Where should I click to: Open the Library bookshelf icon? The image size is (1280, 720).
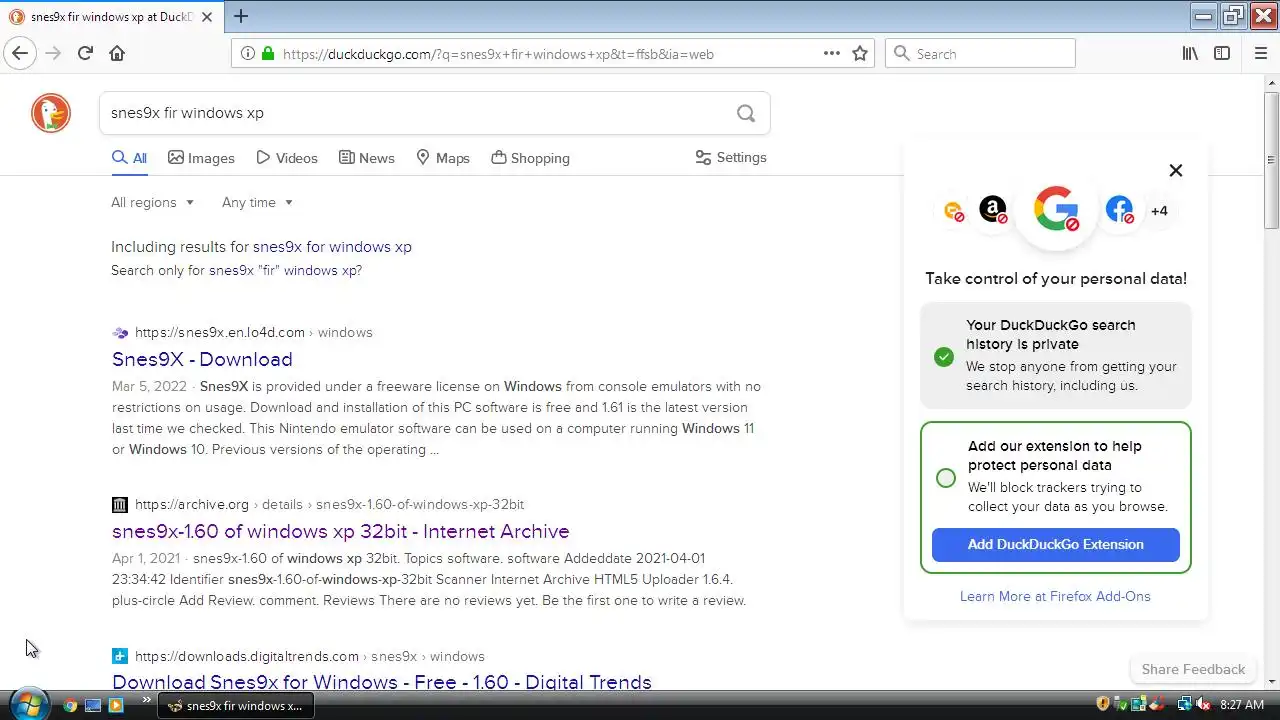[x=1190, y=54]
